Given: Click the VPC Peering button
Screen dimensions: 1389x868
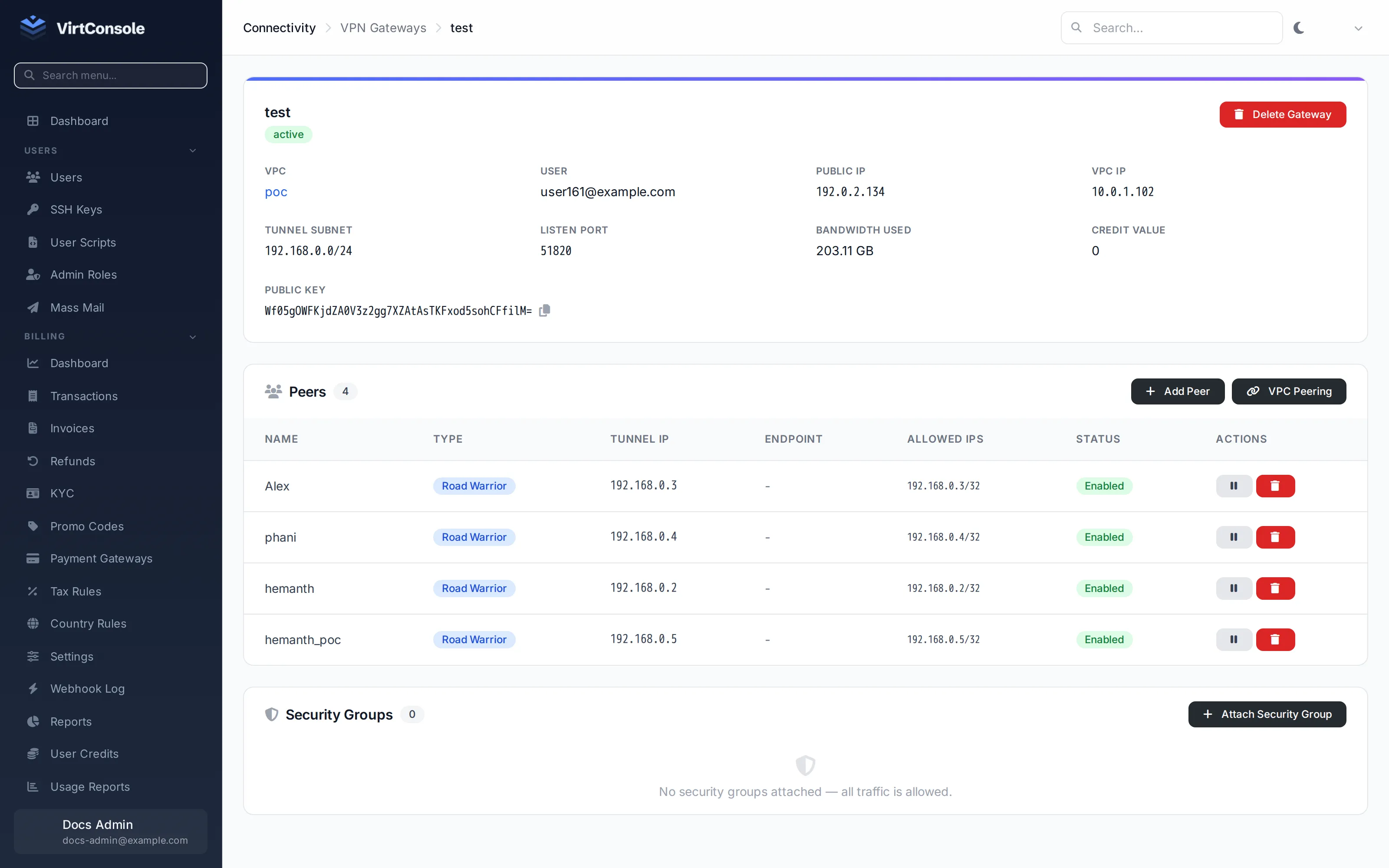Looking at the screenshot, I should pos(1289,391).
